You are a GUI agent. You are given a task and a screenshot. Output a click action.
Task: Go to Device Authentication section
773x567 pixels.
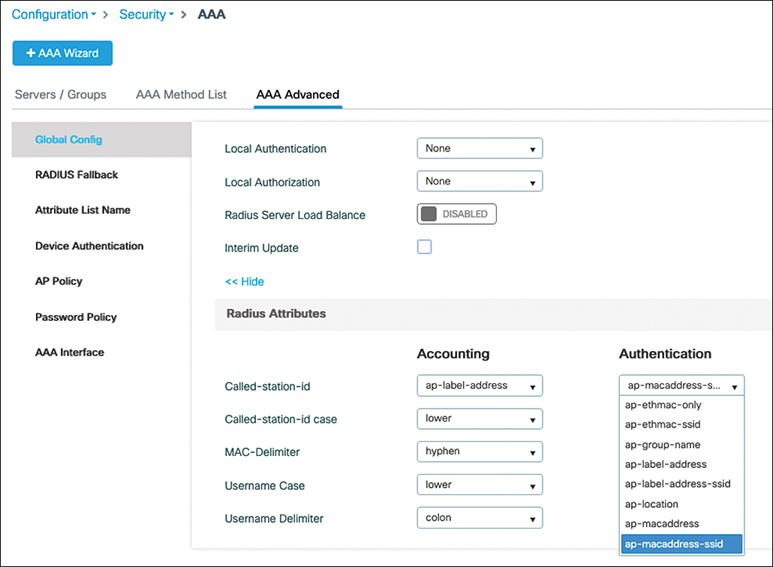pos(89,246)
